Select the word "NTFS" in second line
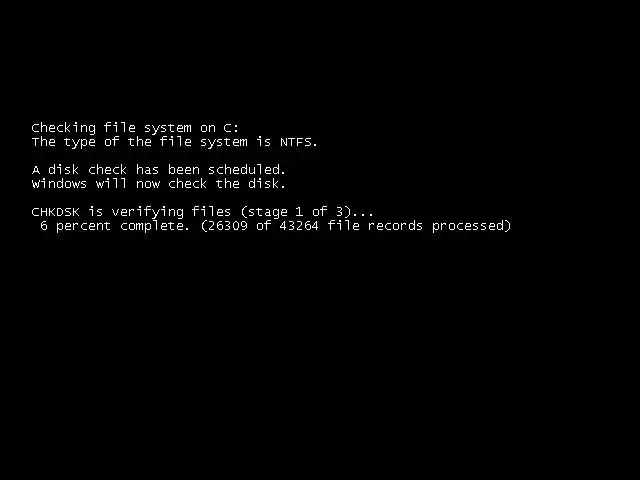The image size is (640, 480). [x=296, y=142]
